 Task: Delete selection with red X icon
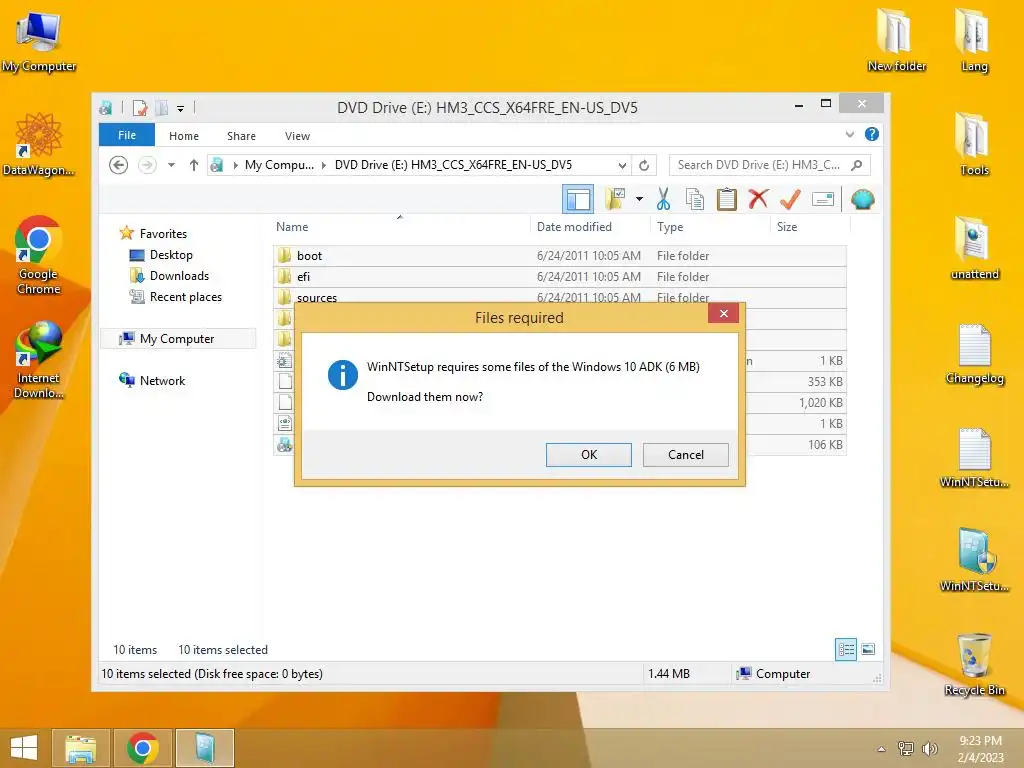(x=758, y=199)
